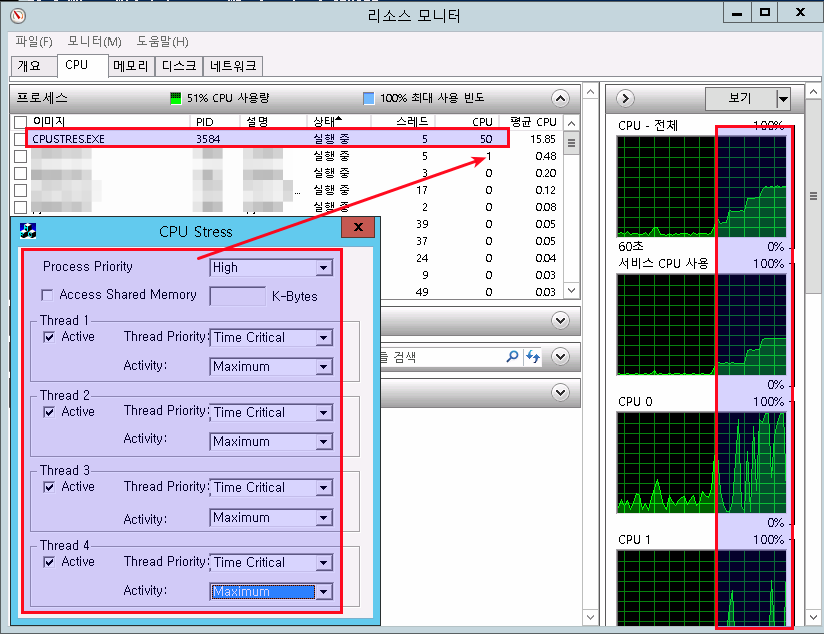
Task: Click the CPU - 전체 total usage graph
Action: point(702,187)
